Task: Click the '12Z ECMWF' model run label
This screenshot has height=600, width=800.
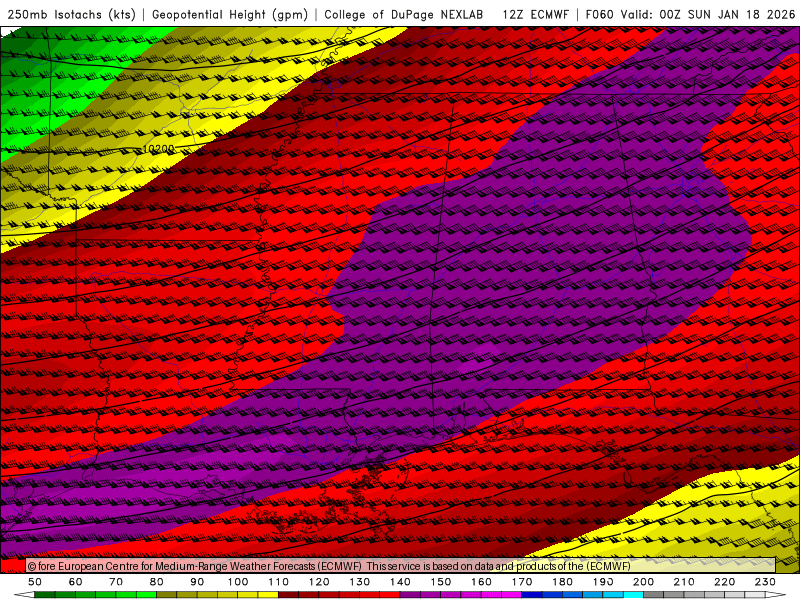Action: pyautogui.click(x=535, y=14)
